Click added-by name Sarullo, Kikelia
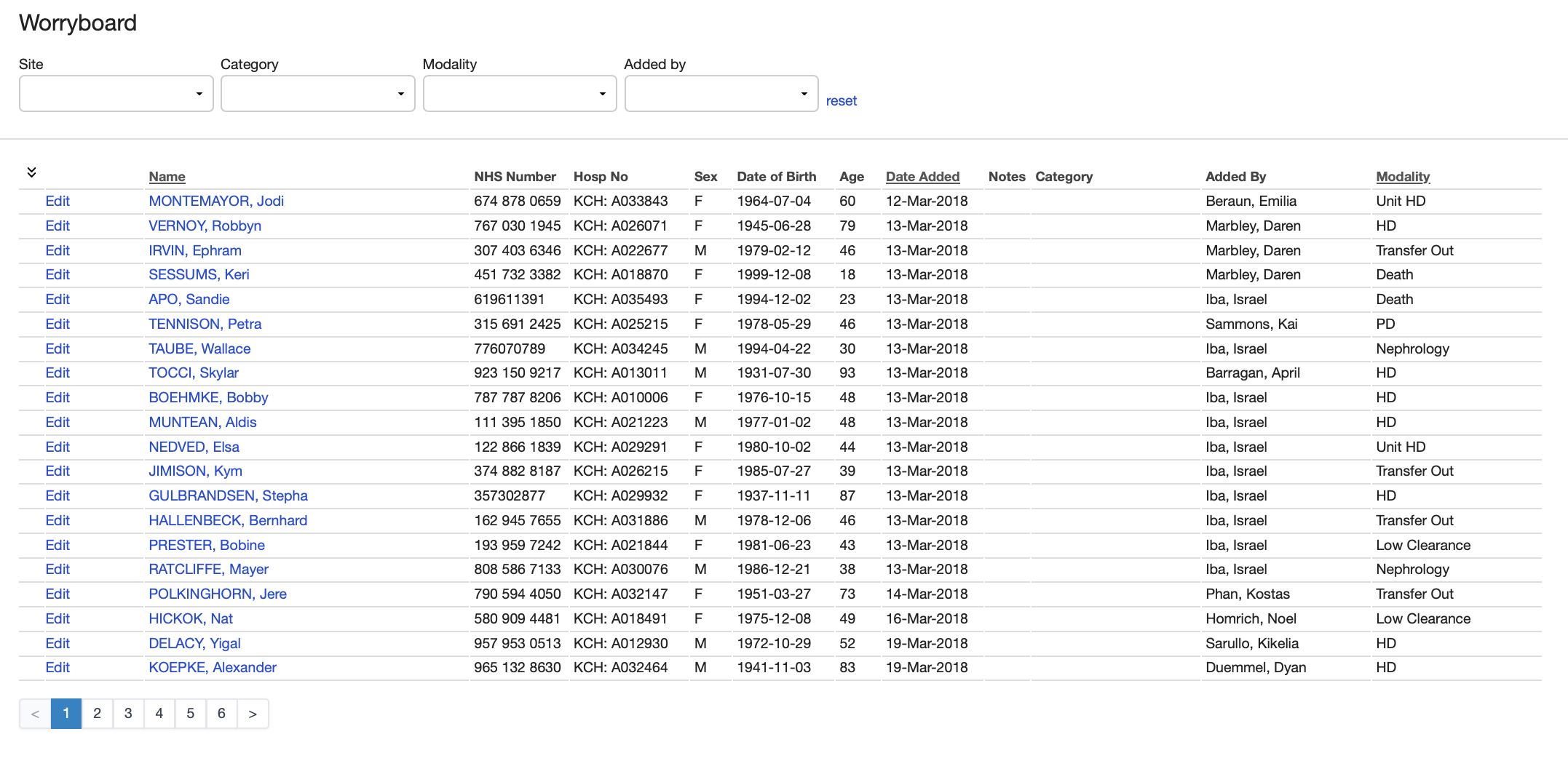 1252,644
